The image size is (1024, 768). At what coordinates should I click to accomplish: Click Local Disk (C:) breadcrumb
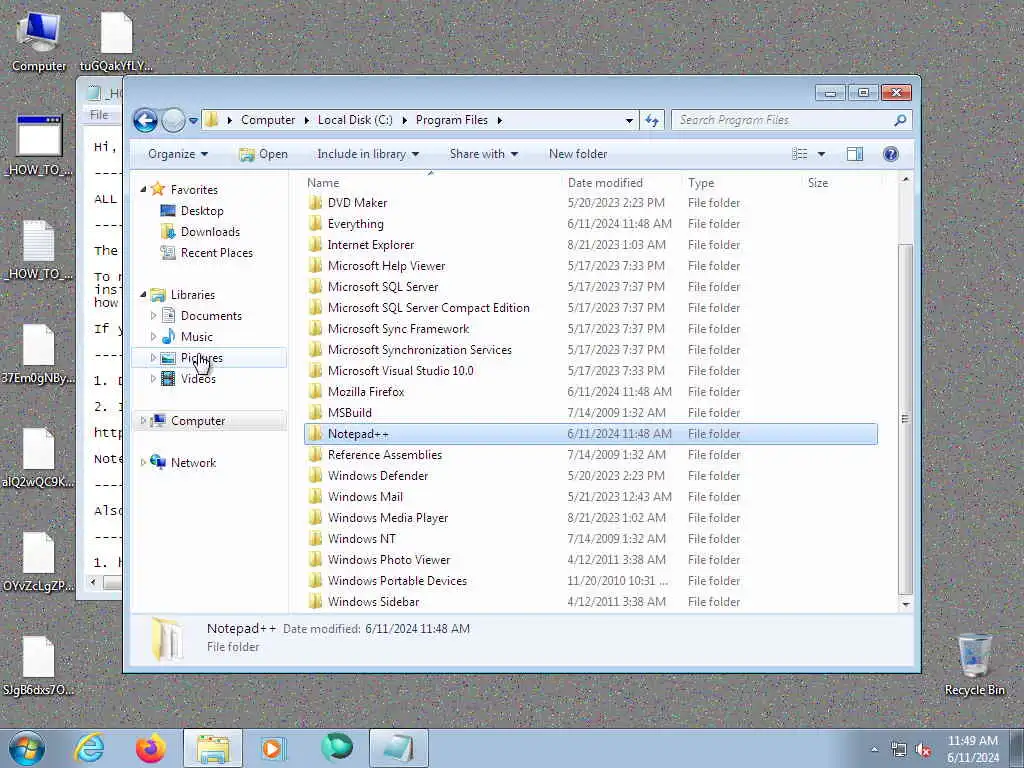click(x=355, y=120)
